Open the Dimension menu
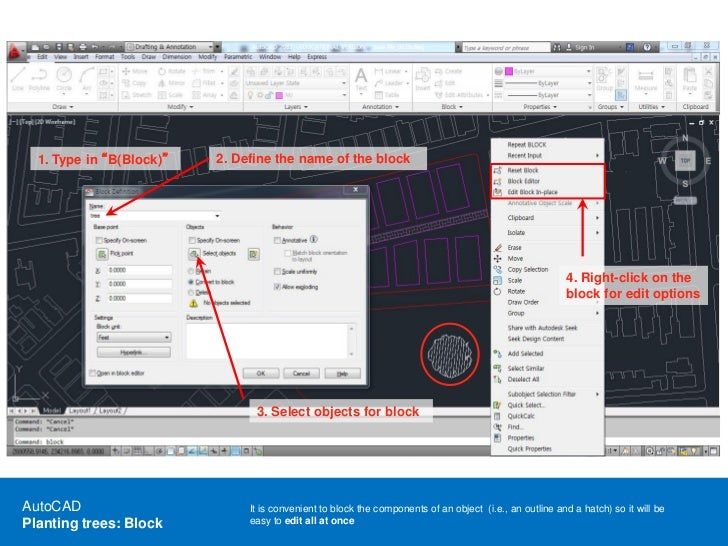 pyautogui.click(x=176, y=57)
